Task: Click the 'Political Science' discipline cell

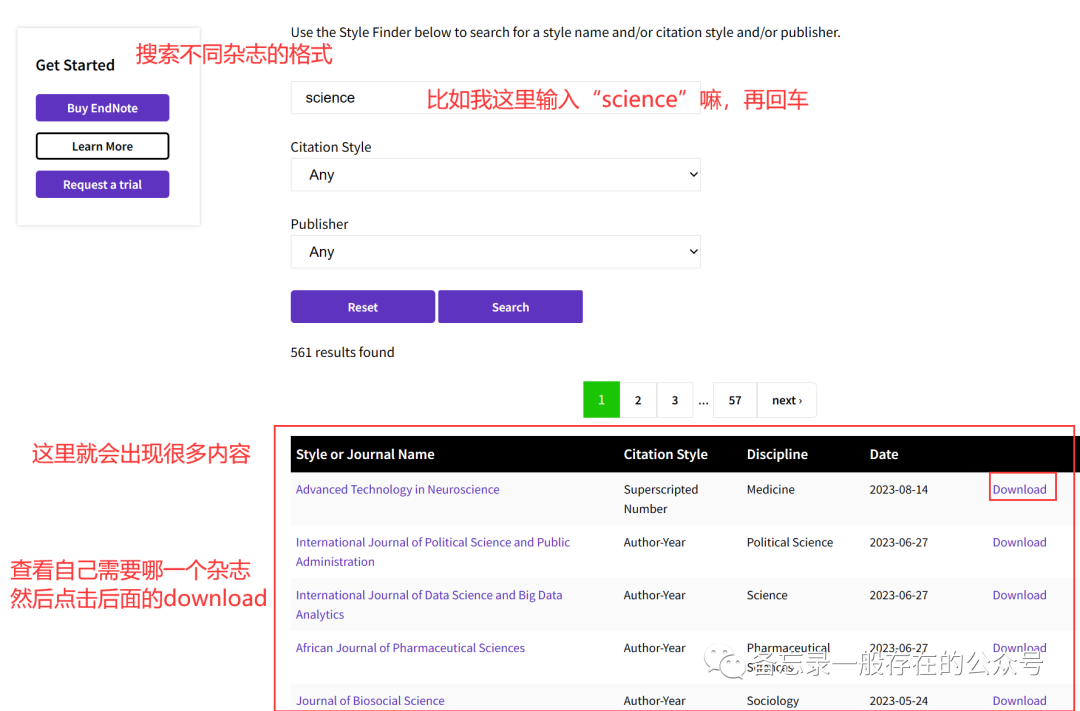Action: coord(790,542)
